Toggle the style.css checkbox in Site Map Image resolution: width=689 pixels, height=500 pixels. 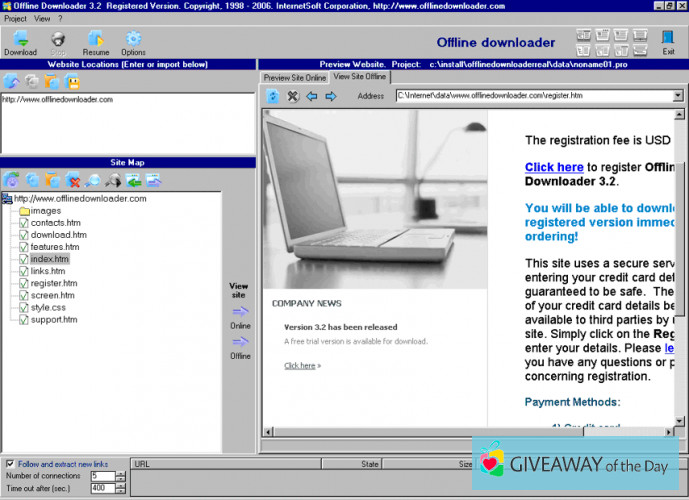[x=24, y=307]
